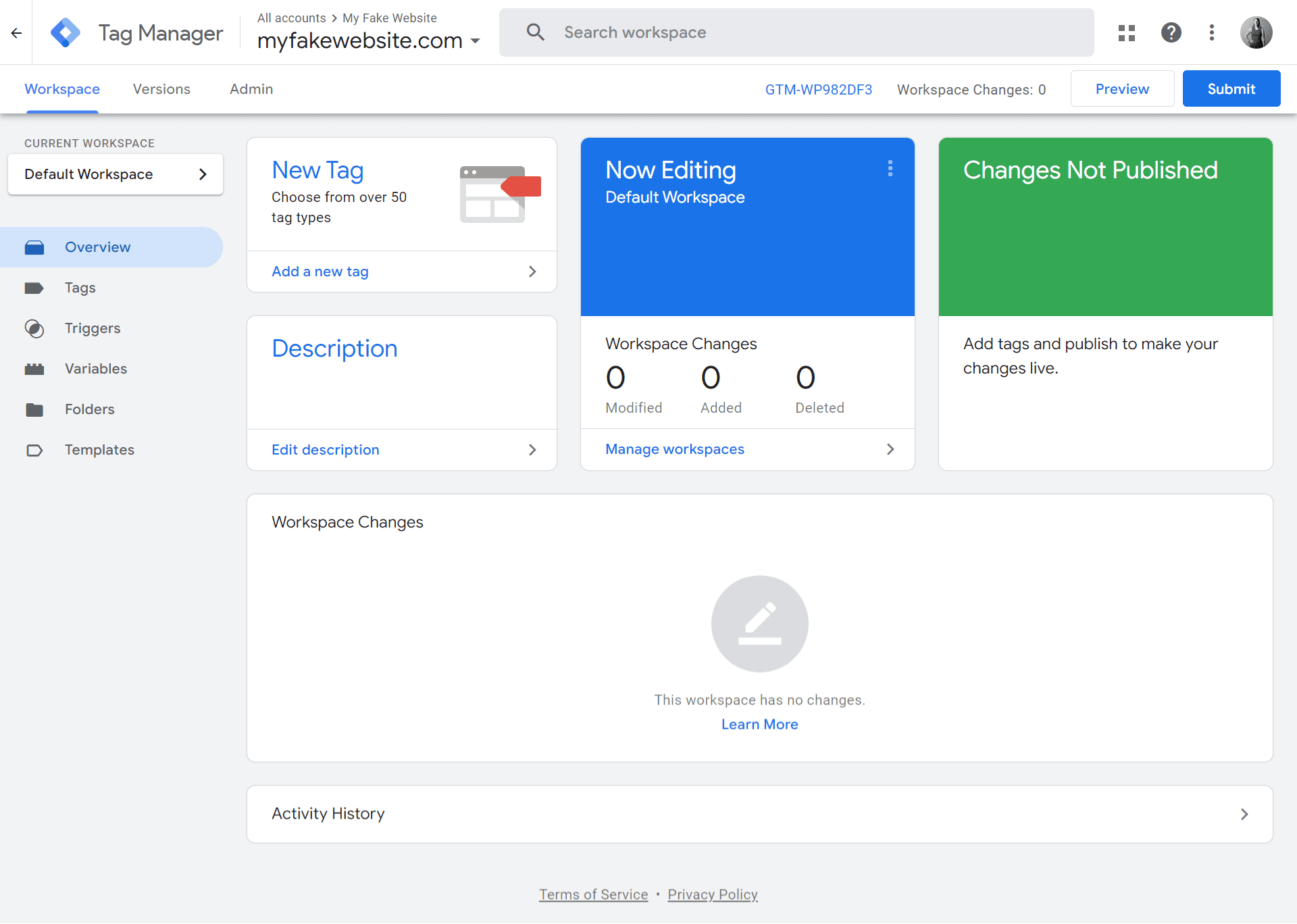Click the GTM-WP982DF3 container ID link
Viewport: 1297px width, 924px height.
[x=818, y=90]
